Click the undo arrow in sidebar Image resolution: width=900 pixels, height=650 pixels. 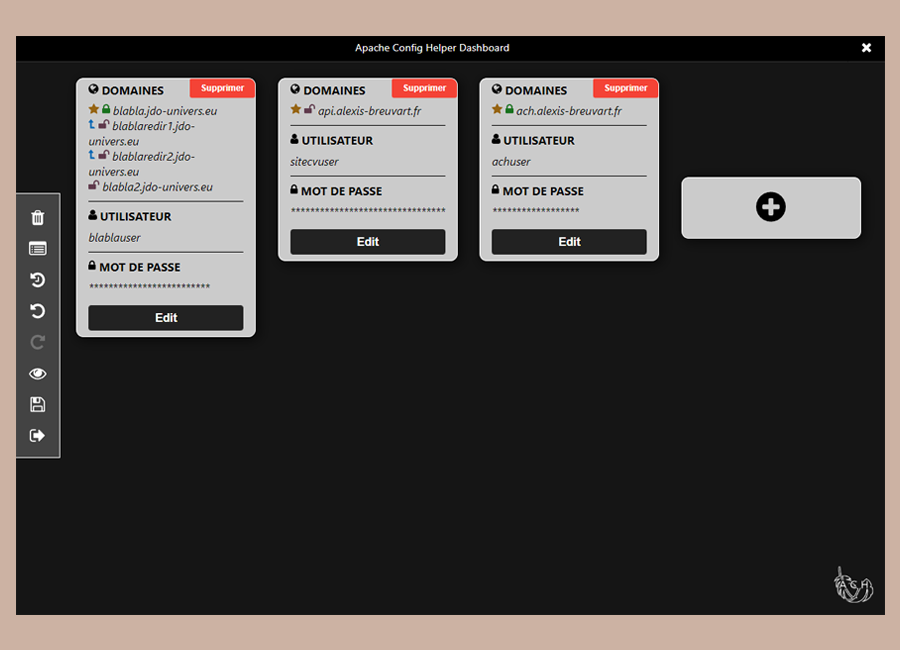tap(38, 311)
